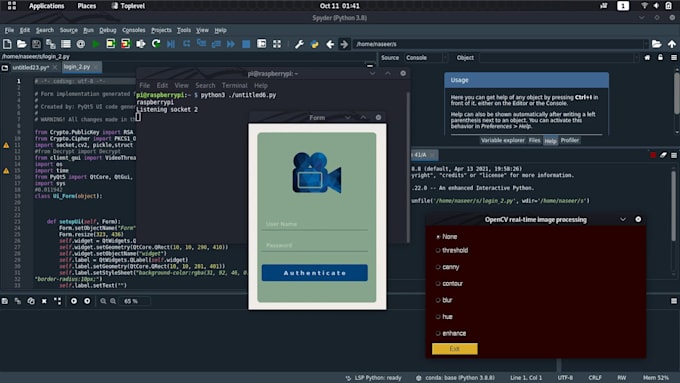This screenshot has height=383, width=680.
Task: Click the Authenticate button in Form
Action: [x=314, y=273]
